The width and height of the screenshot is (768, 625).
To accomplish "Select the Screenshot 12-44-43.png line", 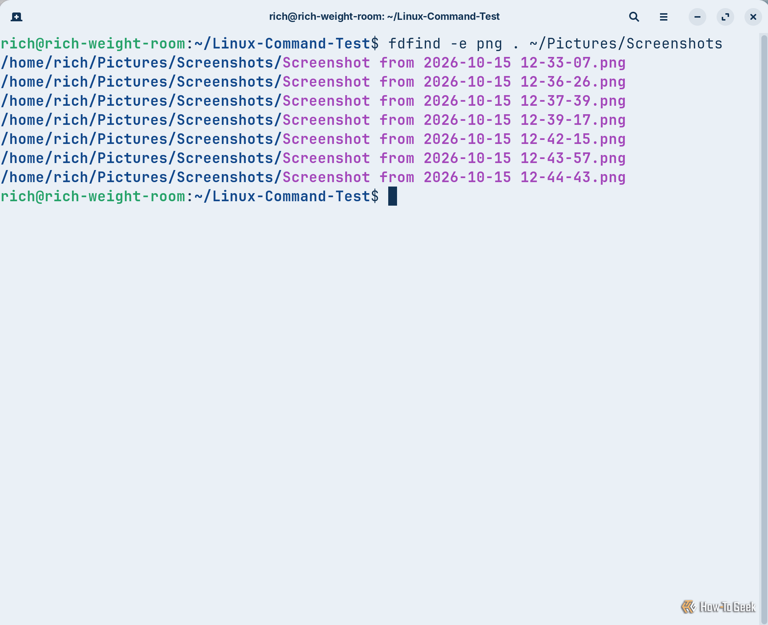I will pos(313,177).
